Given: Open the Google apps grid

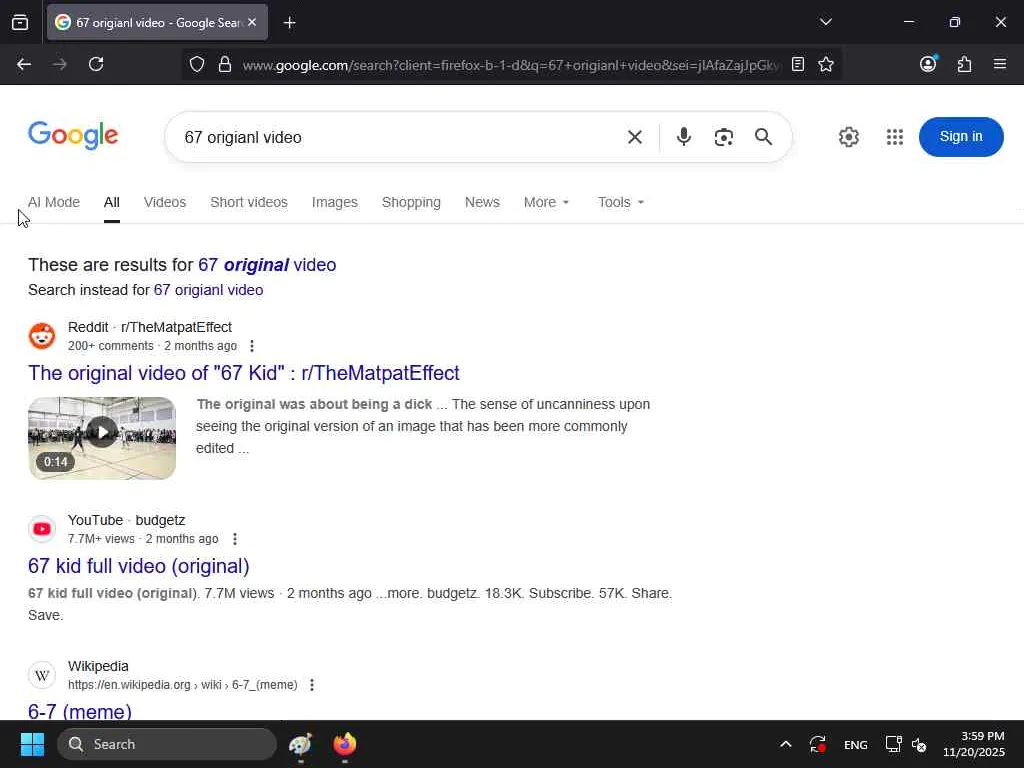Looking at the screenshot, I should coord(895,137).
